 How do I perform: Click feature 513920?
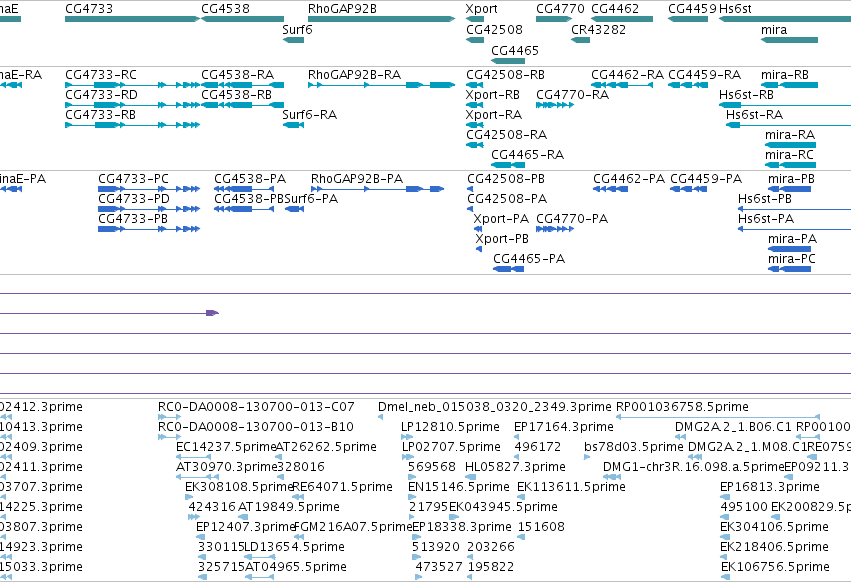[x=435, y=547]
